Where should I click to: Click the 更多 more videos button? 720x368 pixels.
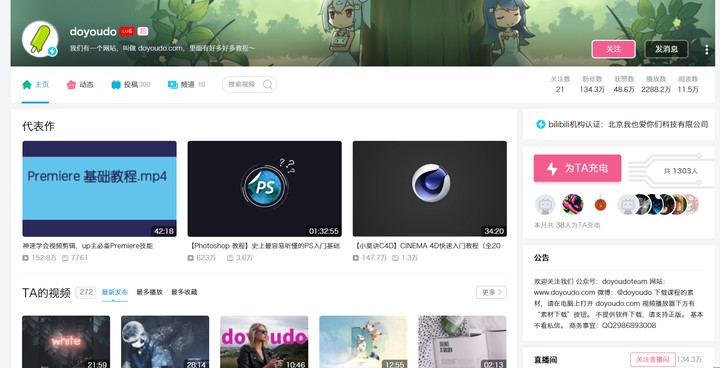(x=491, y=292)
